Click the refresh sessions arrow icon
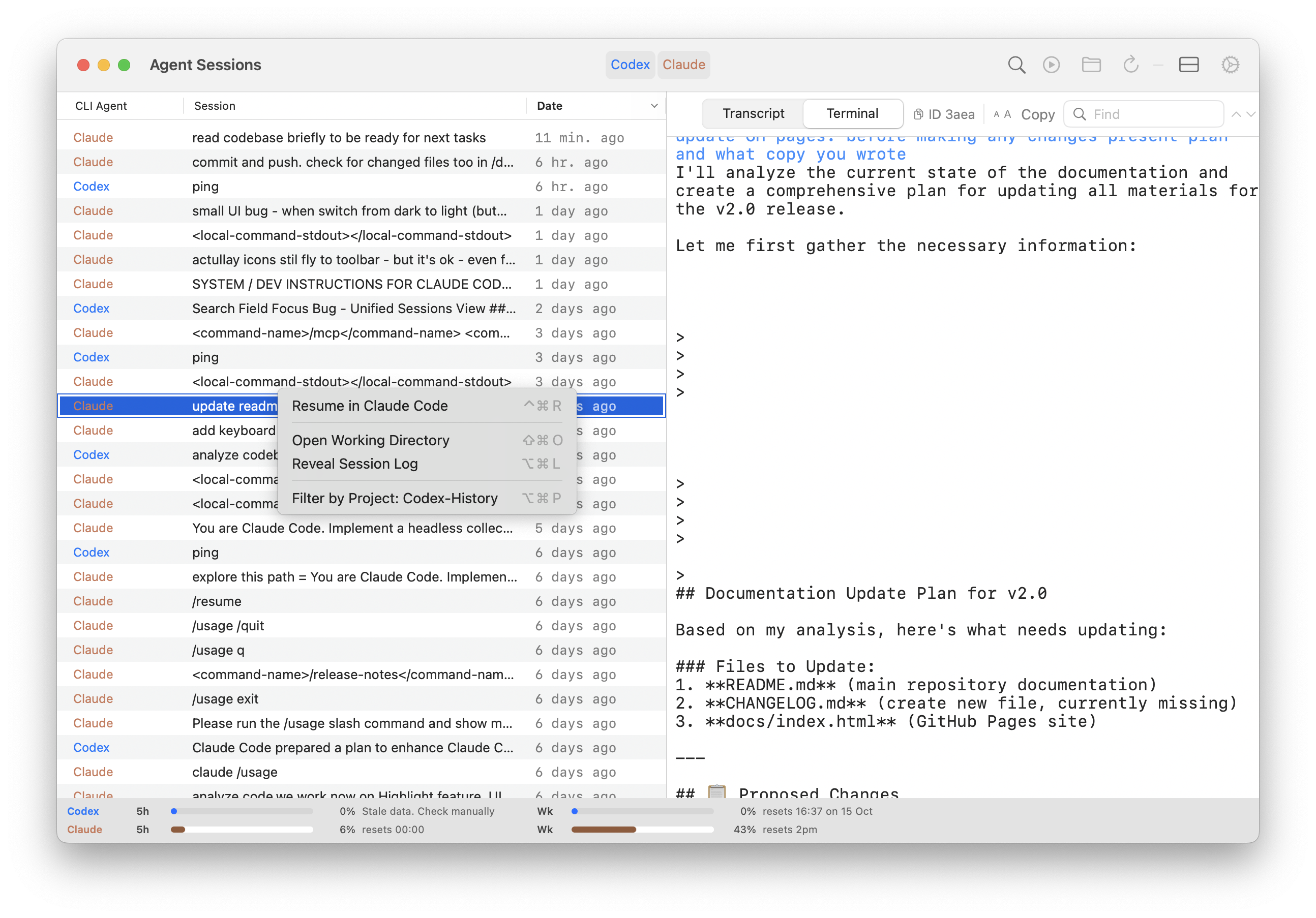The image size is (1316, 918). click(x=1130, y=65)
